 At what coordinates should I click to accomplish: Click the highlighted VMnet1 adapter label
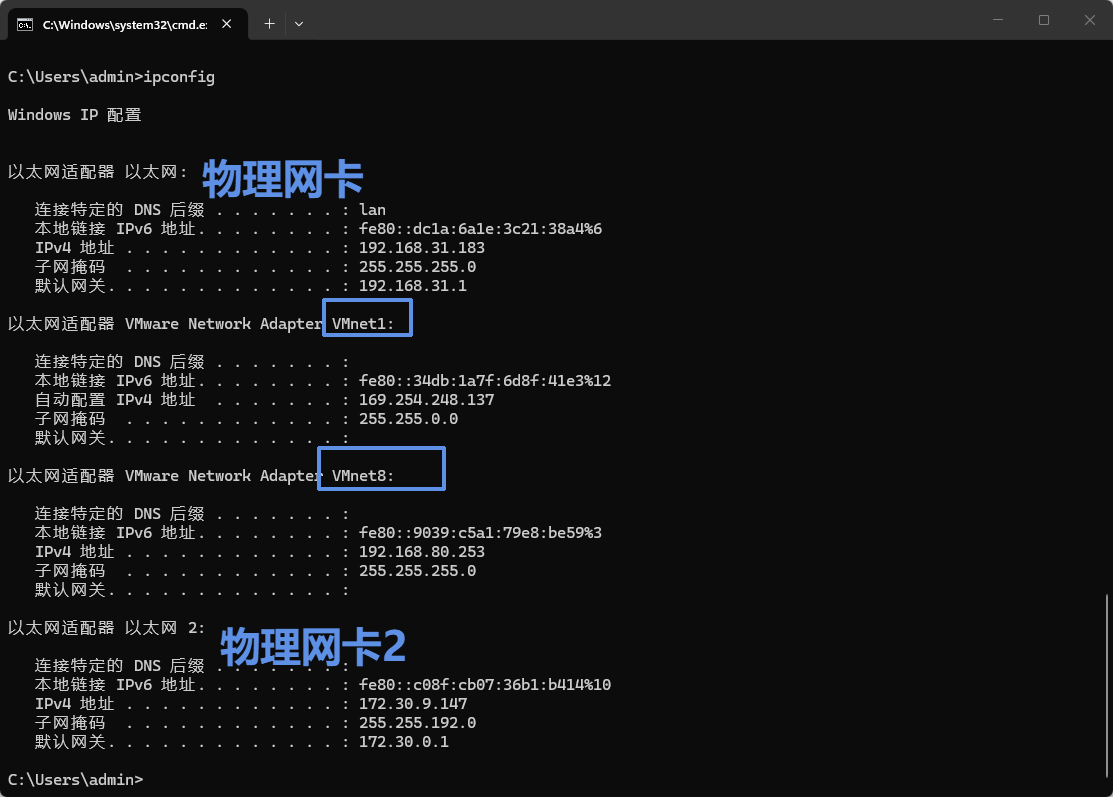(369, 324)
